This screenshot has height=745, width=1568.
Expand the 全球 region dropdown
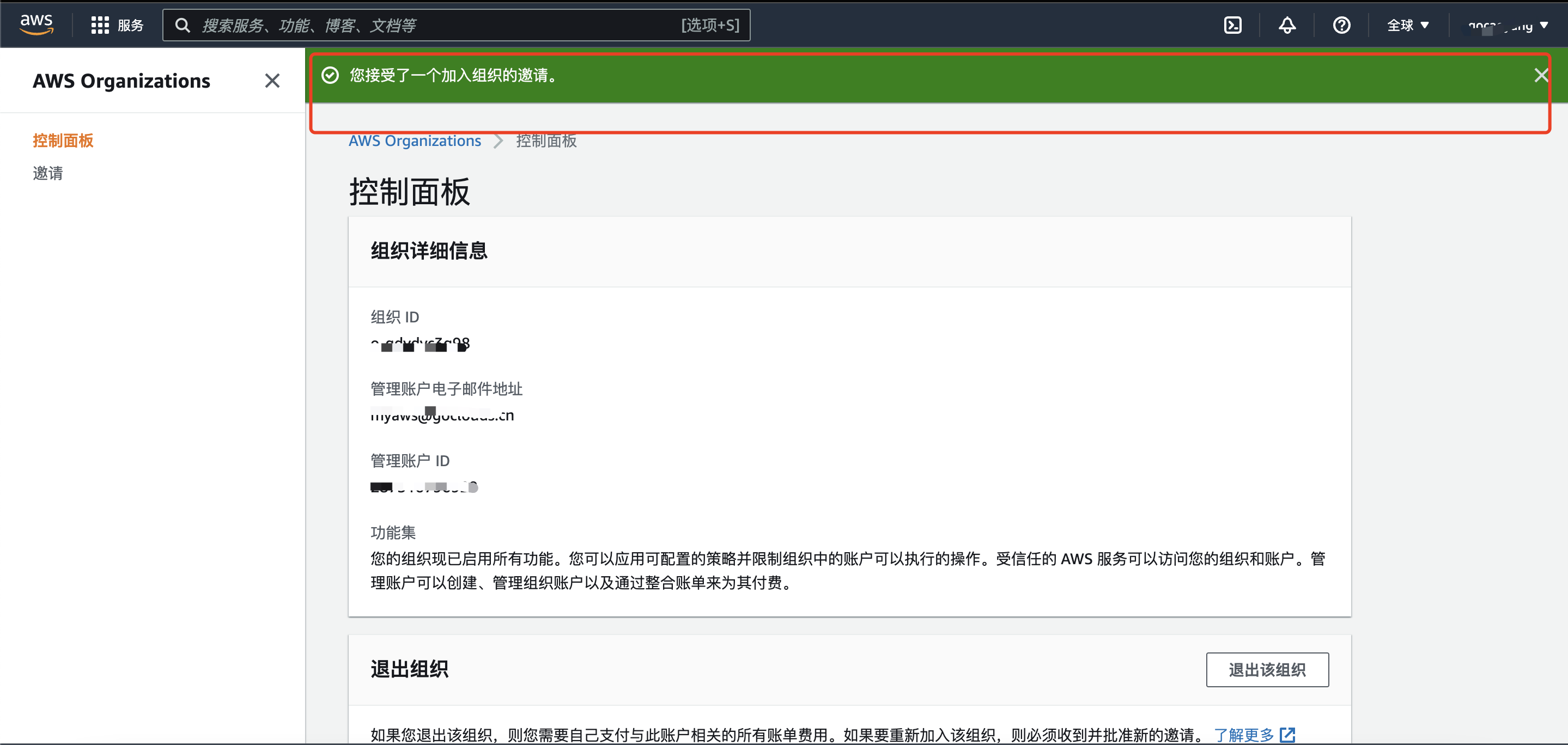1408,25
